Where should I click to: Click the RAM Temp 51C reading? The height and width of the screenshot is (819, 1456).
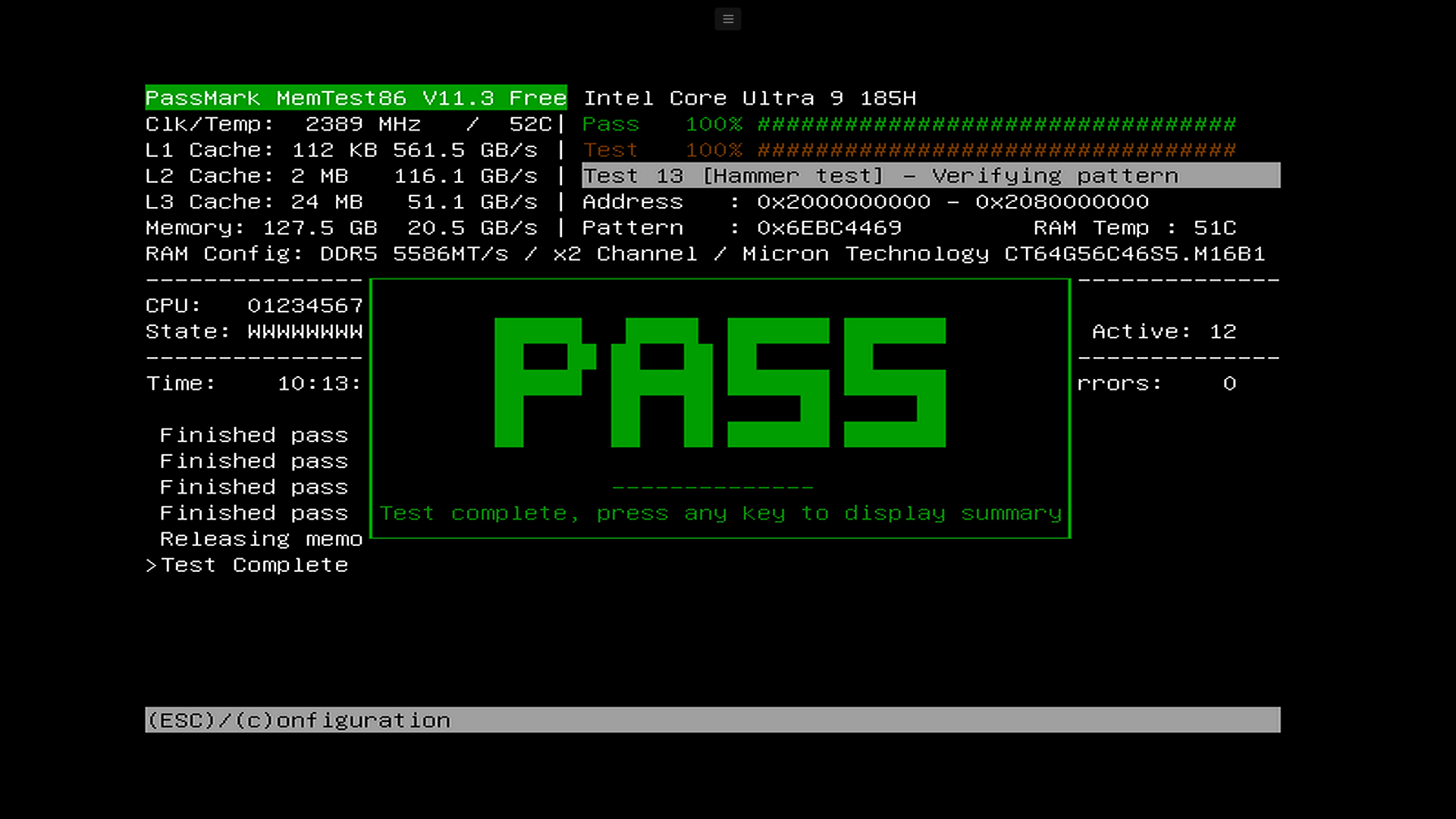click(x=1134, y=228)
